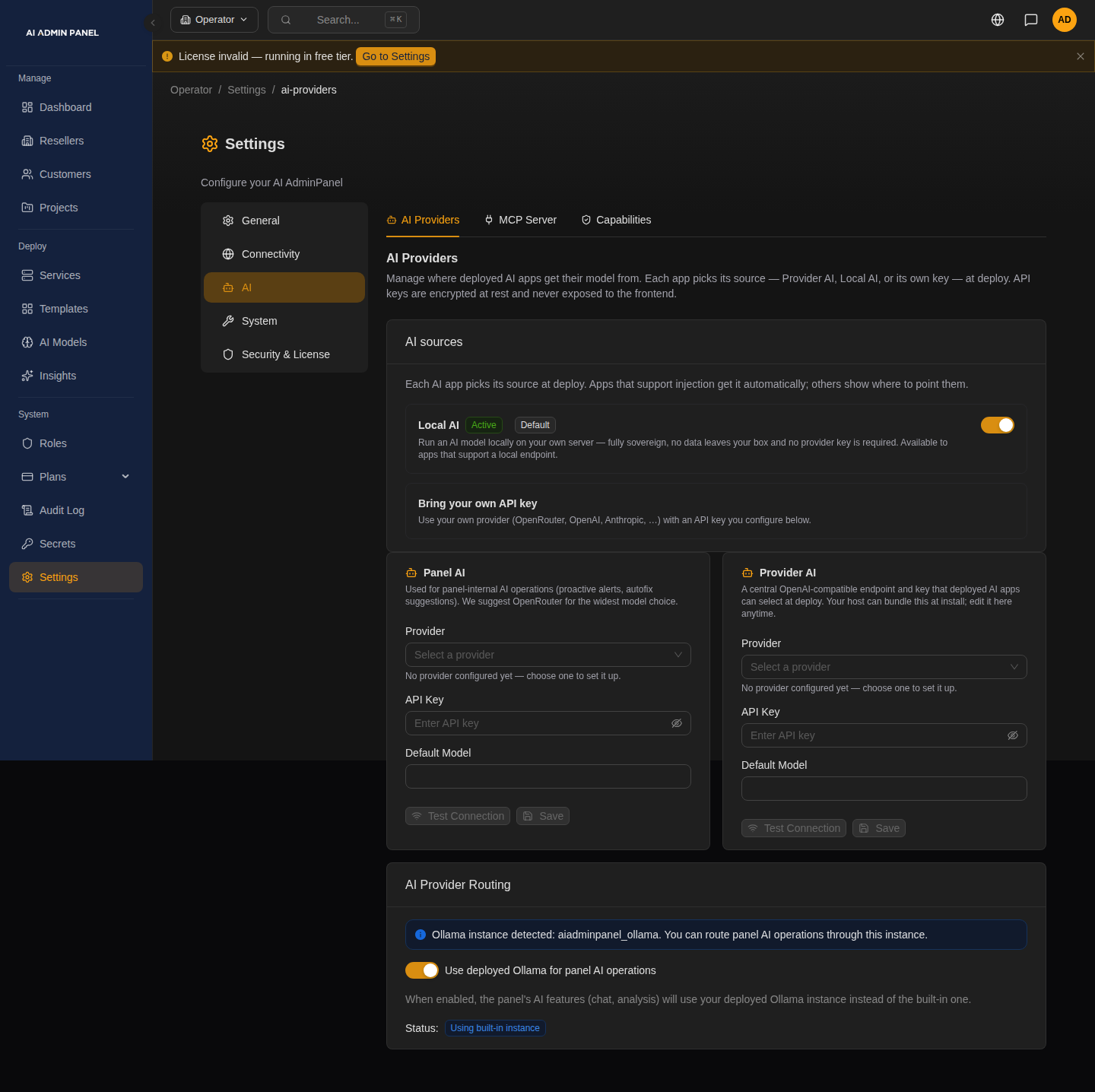Click the Panel AI Default Model field

[x=548, y=776]
